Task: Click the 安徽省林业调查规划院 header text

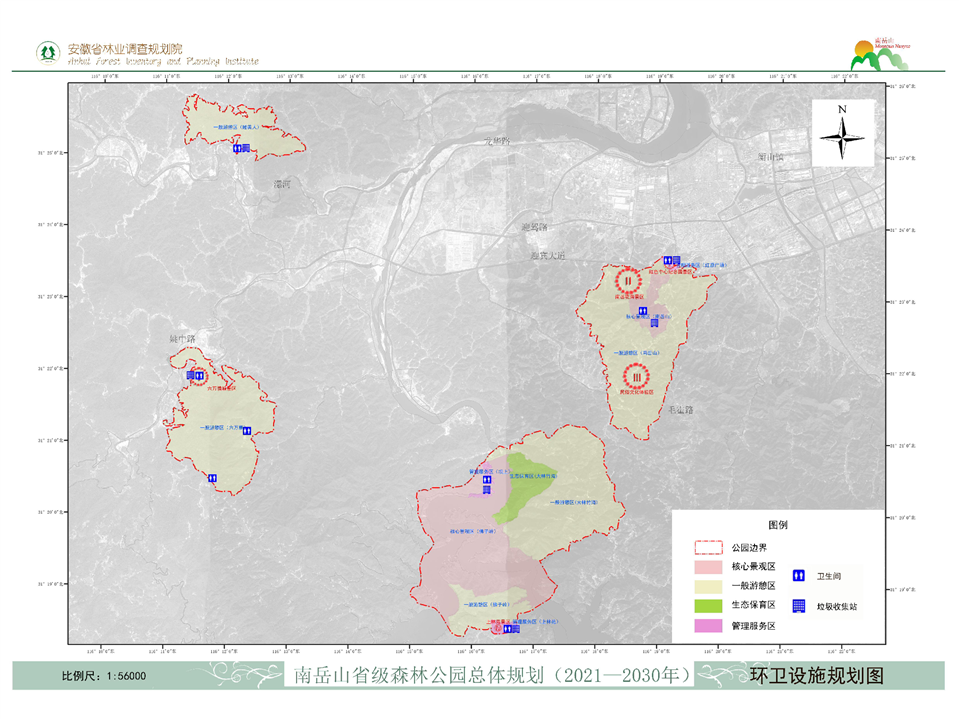Action: 125,49
